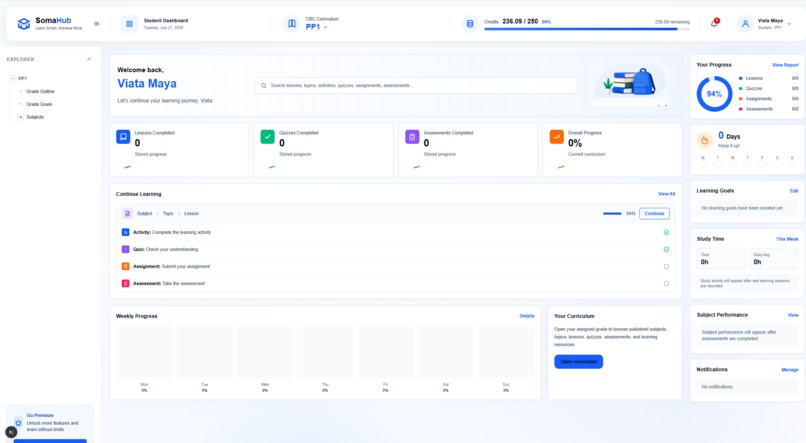Open the Student Dashboard grid icon
806x443 pixels.
click(x=129, y=24)
